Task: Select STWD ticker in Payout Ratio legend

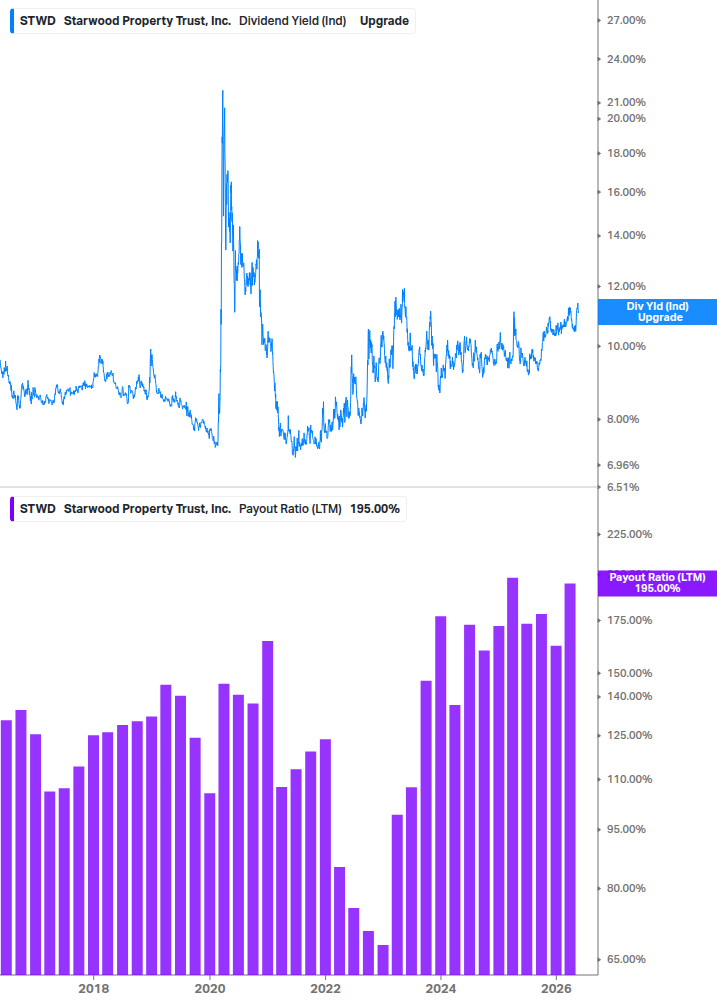Action: click(38, 509)
